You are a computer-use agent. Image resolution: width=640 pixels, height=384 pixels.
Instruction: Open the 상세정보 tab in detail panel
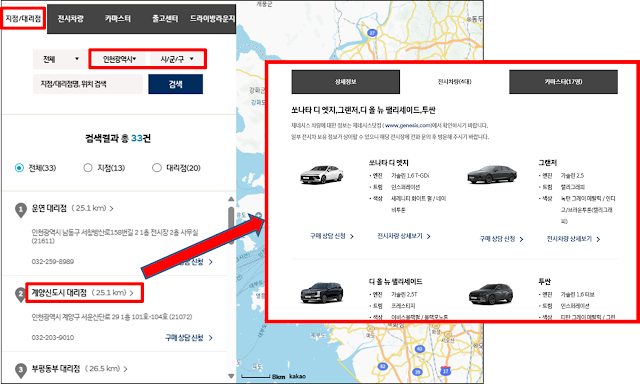346,82
